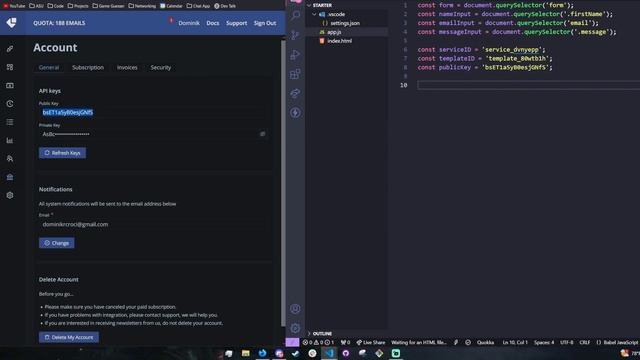Open VS Code Accounts icon
Viewport: 640px width, 360px height.
coord(295,309)
